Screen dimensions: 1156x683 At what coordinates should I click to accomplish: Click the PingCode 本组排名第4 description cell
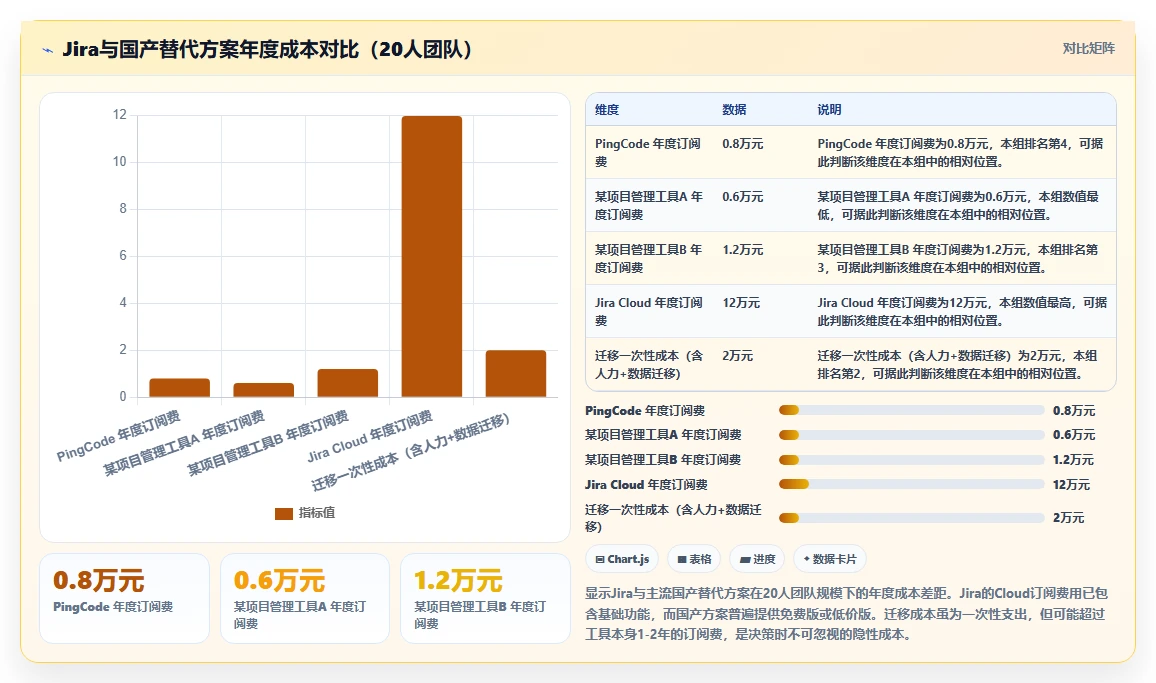coord(961,153)
